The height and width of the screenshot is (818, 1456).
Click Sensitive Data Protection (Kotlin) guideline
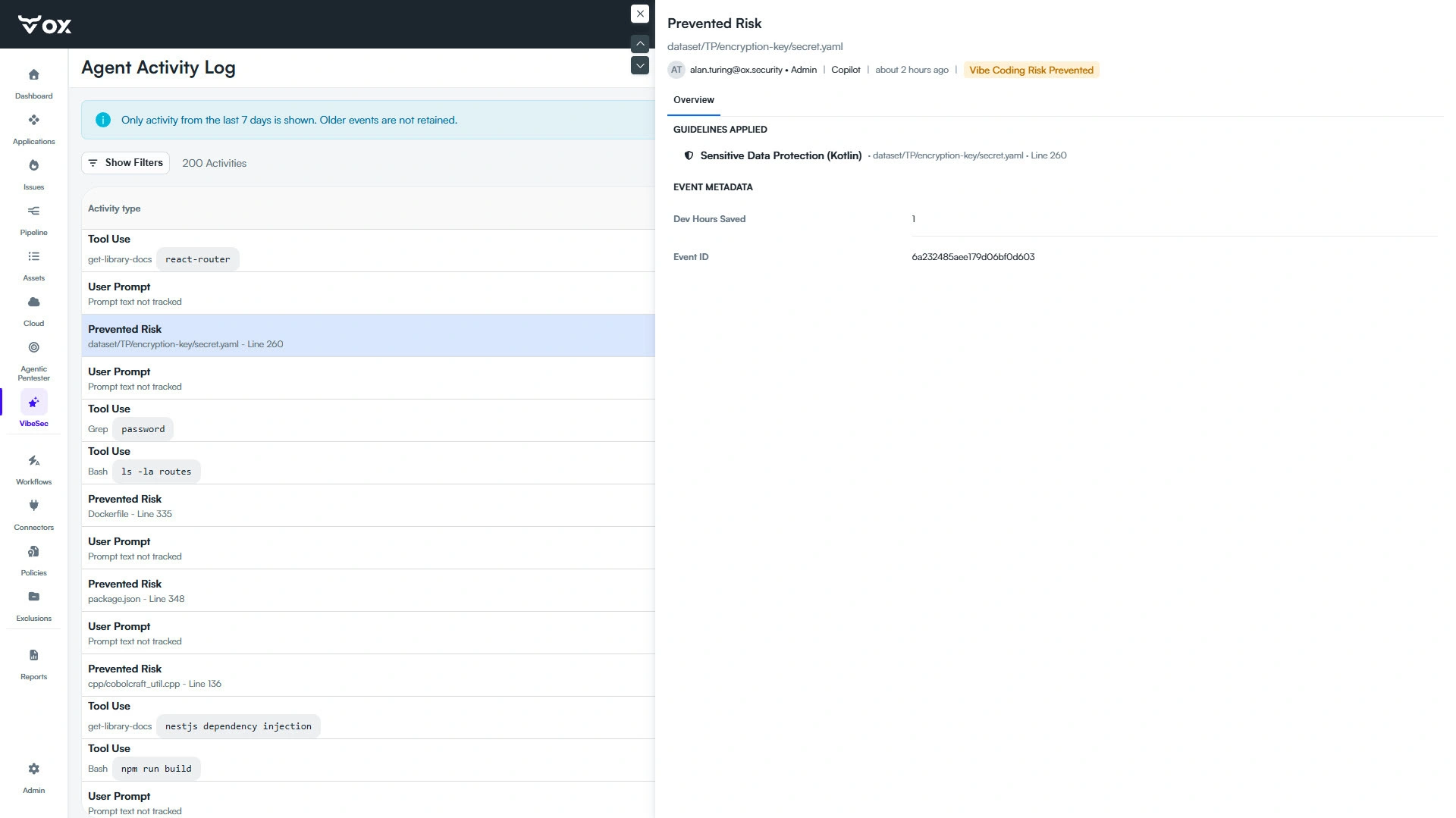780,155
